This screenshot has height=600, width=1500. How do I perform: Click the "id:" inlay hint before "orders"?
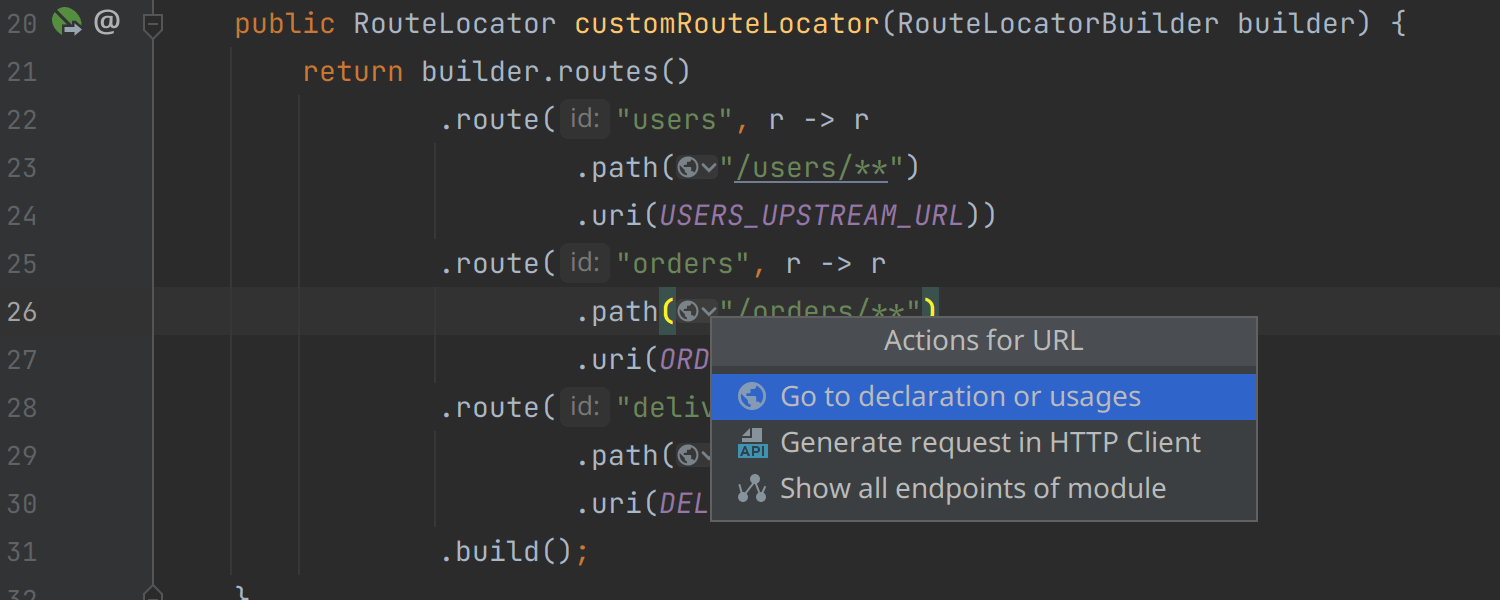584,264
